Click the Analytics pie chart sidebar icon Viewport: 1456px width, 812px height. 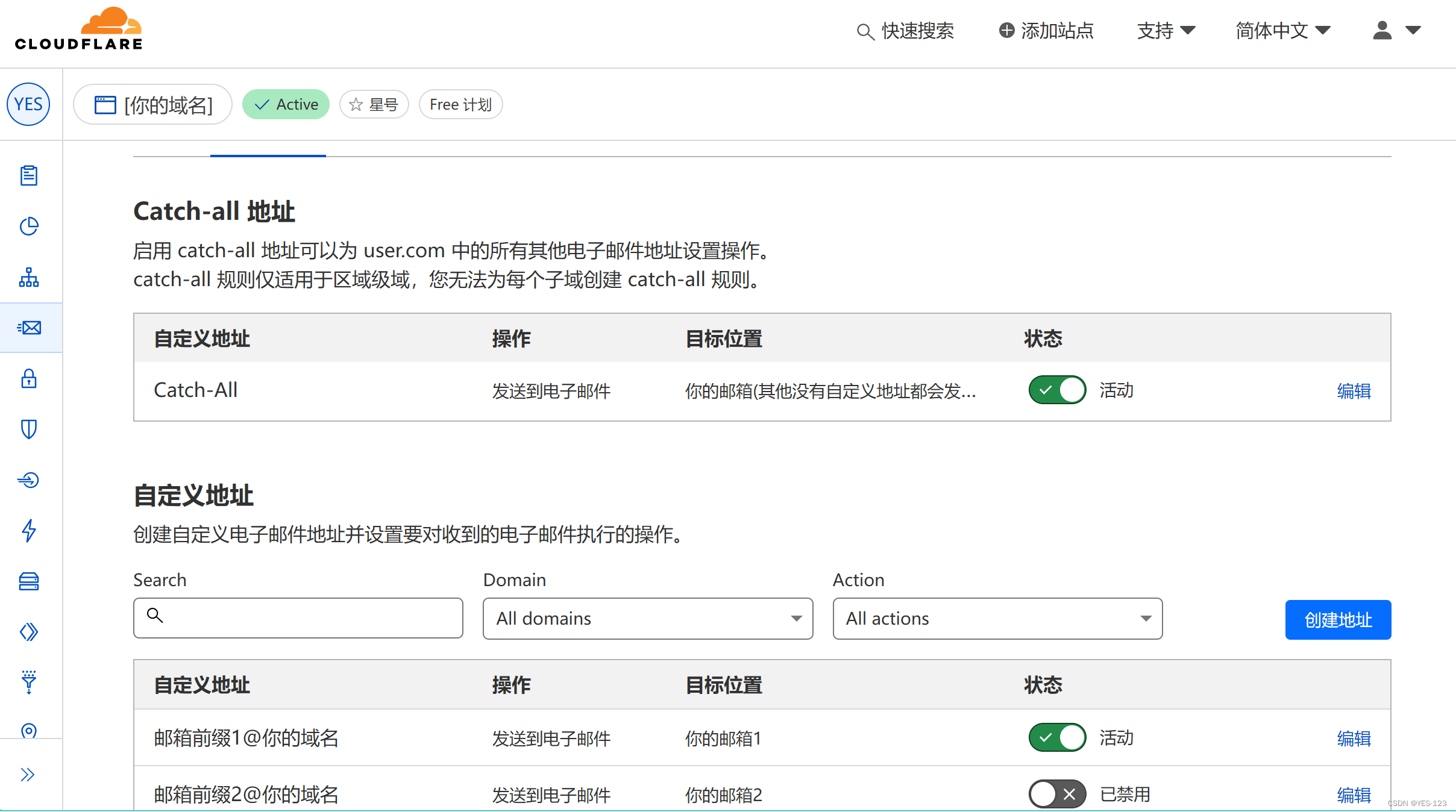[x=29, y=226]
